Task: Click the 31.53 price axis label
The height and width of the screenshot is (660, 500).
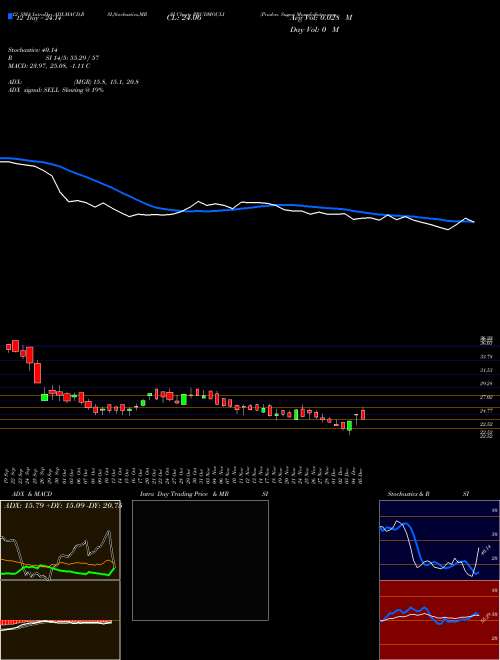Action: click(487, 370)
